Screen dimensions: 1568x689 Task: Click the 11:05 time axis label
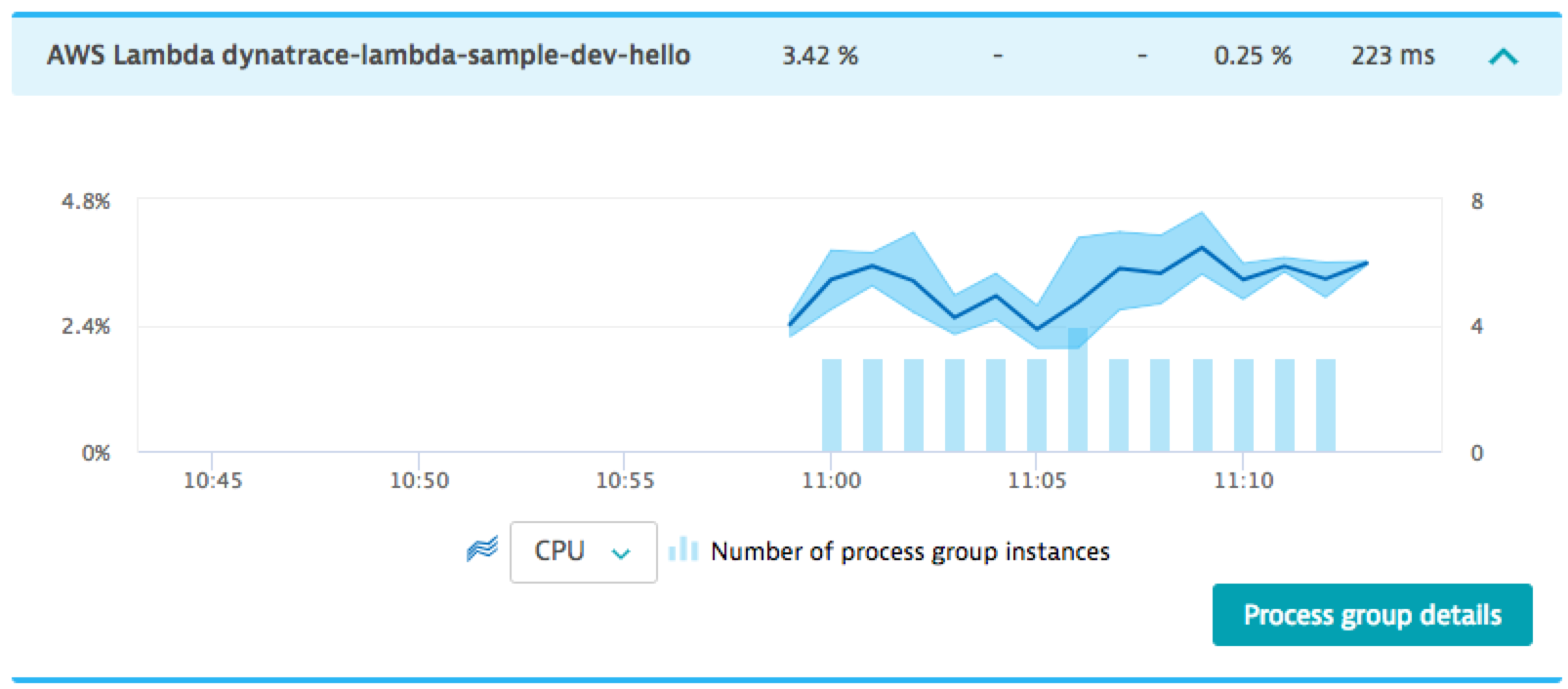pyautogui.click(x=1037, y=480)
